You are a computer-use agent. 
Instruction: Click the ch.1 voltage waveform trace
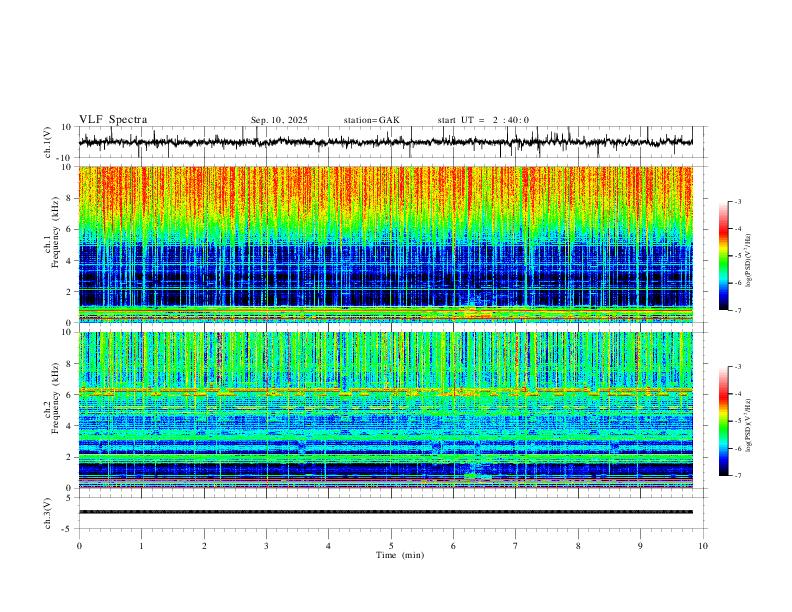385,142
